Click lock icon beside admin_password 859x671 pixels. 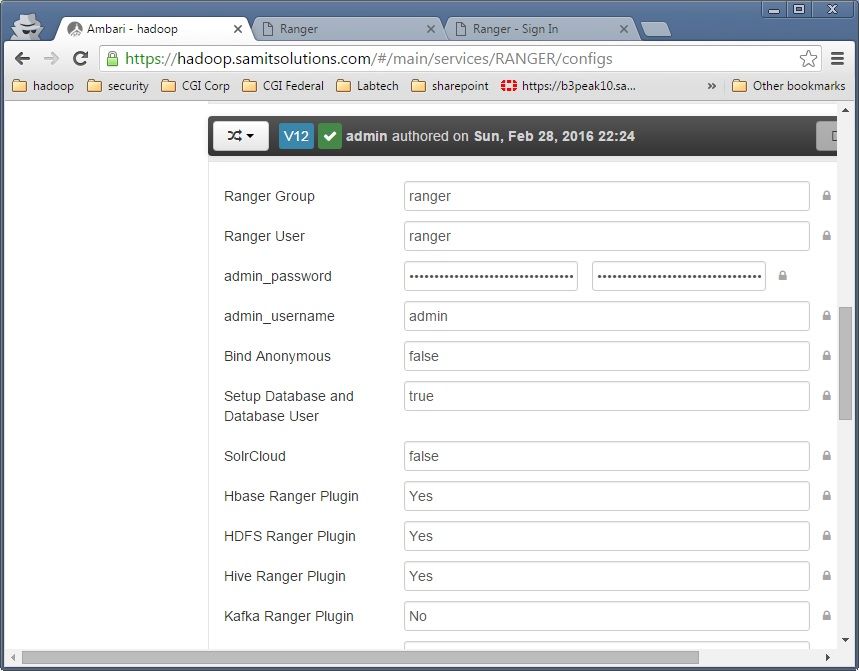pyautogui.click(x=783, y=276)
